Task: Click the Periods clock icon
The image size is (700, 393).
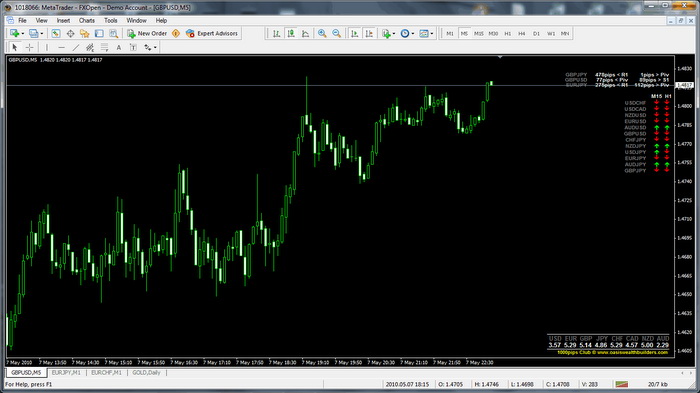Action: 405,33
